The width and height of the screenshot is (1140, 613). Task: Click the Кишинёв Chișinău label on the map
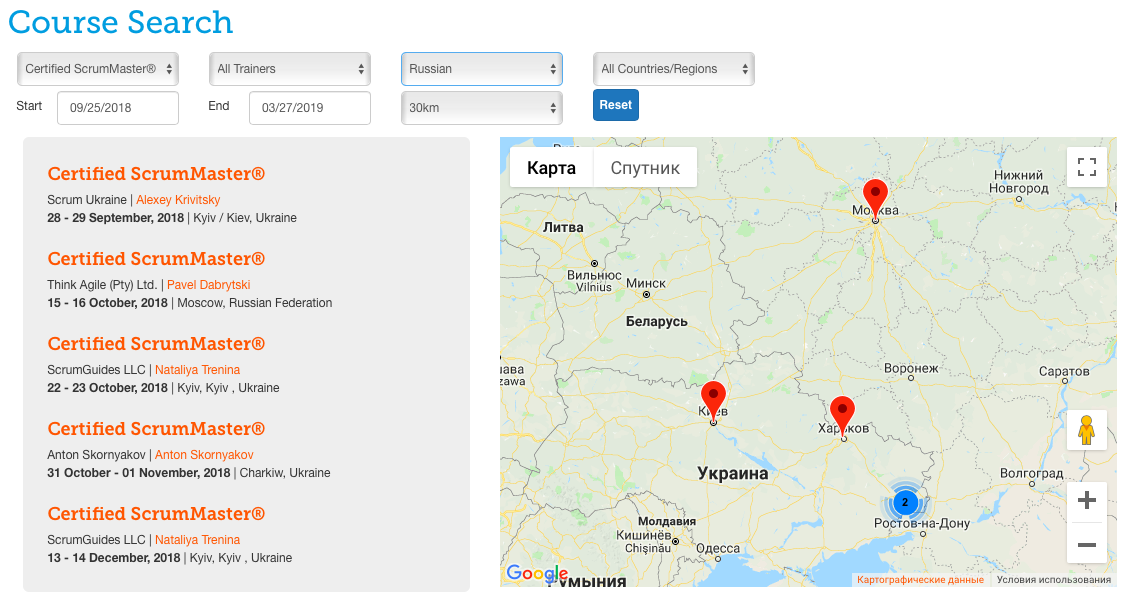(643, 542)
